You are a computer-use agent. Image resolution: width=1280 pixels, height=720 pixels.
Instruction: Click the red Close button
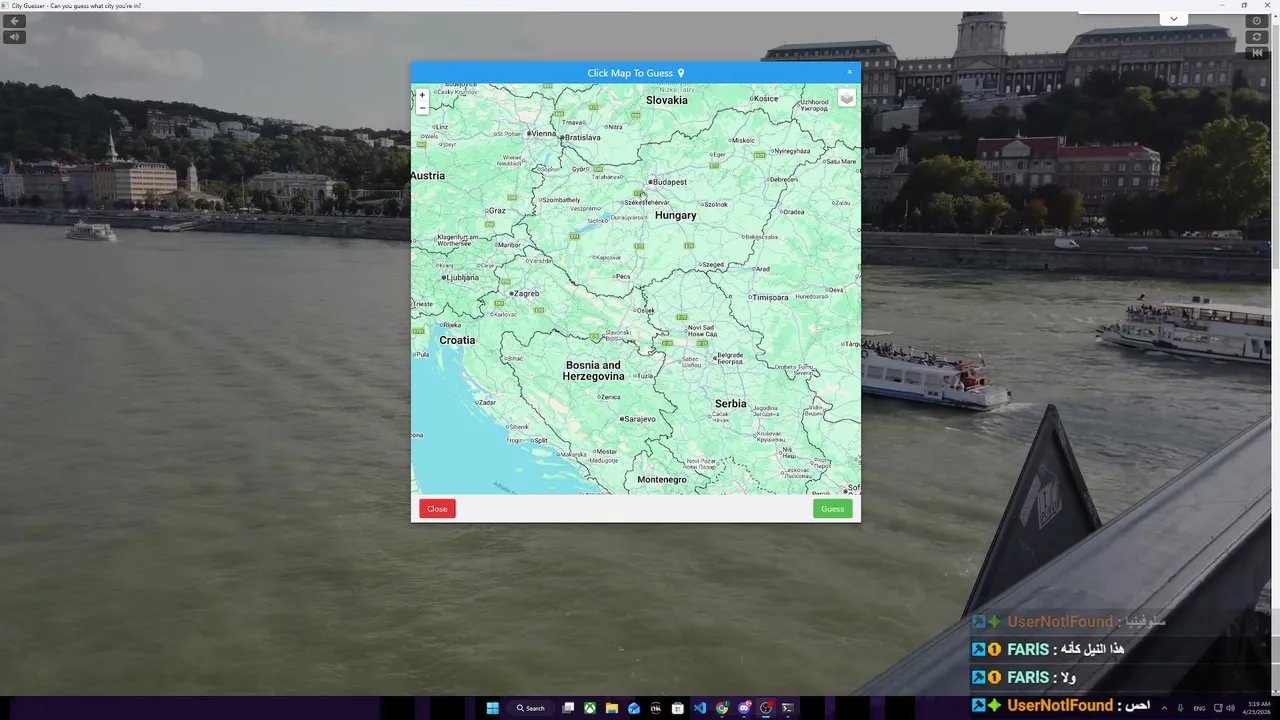coord(437,509)
